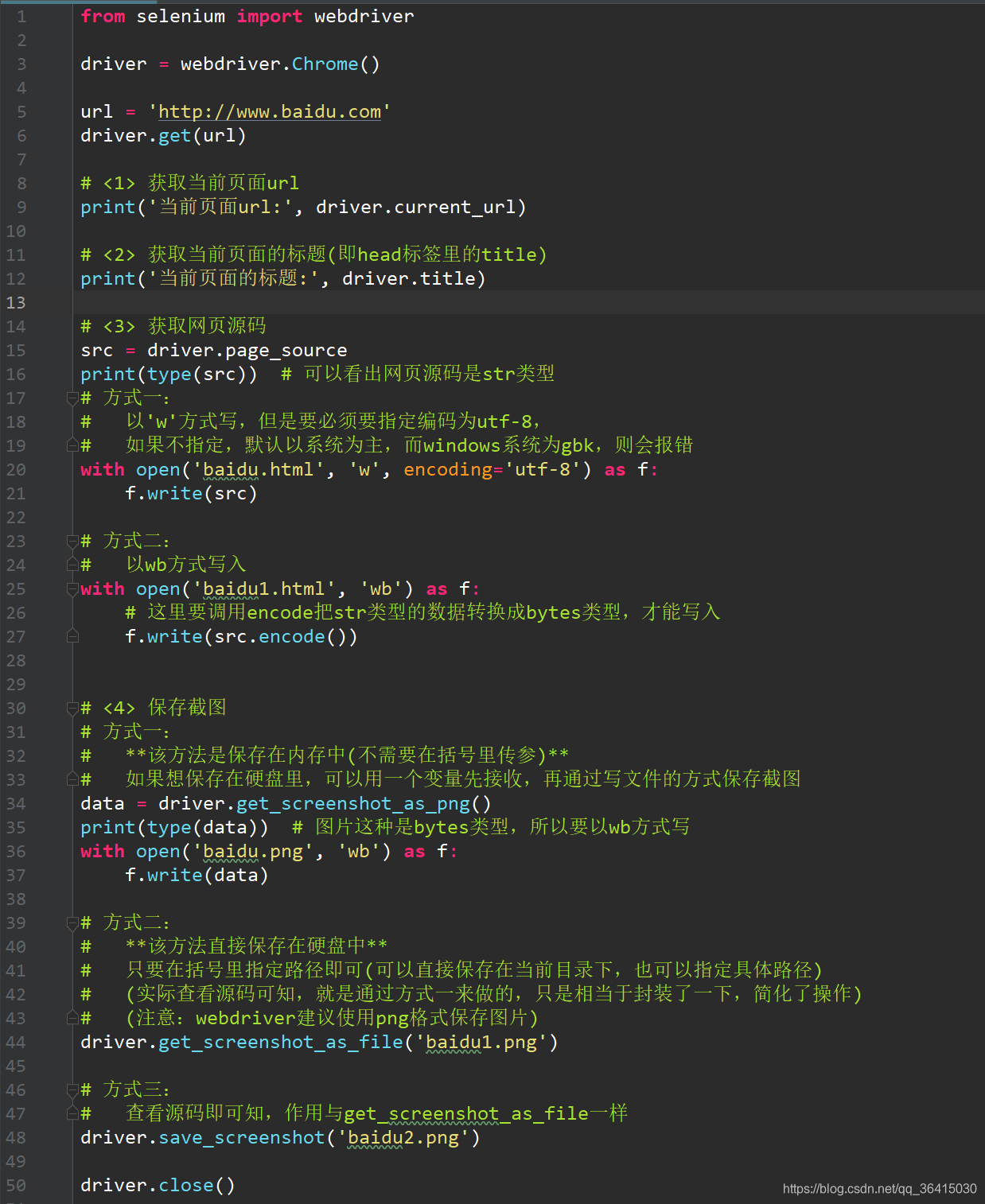Click comment '# <3> 获取网页源码'
Screen dimensions: 985x1204
[173, 326]
